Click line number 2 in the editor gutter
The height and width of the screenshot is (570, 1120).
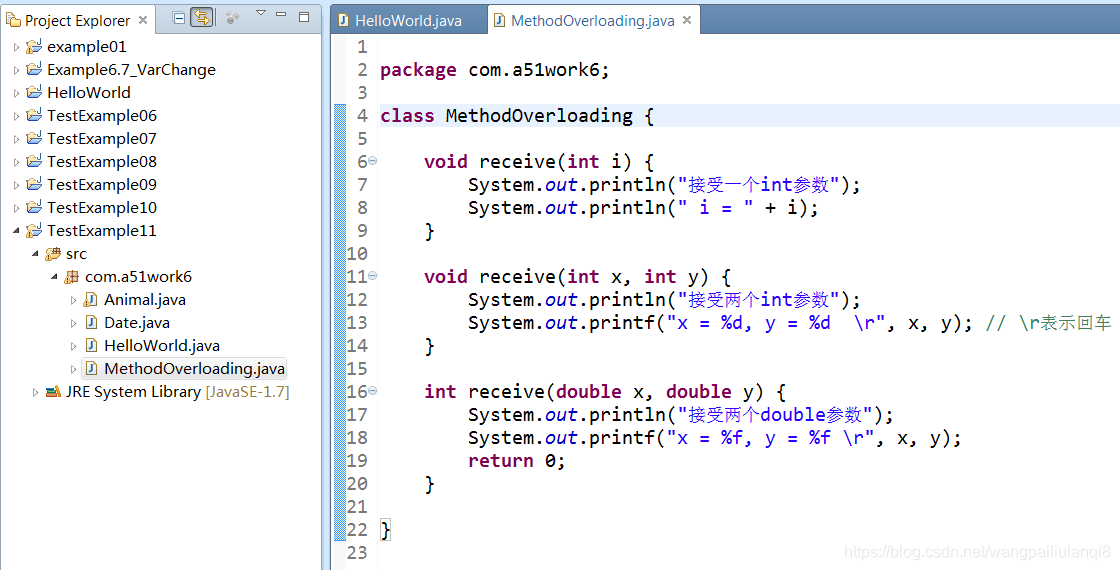point(362,70)
